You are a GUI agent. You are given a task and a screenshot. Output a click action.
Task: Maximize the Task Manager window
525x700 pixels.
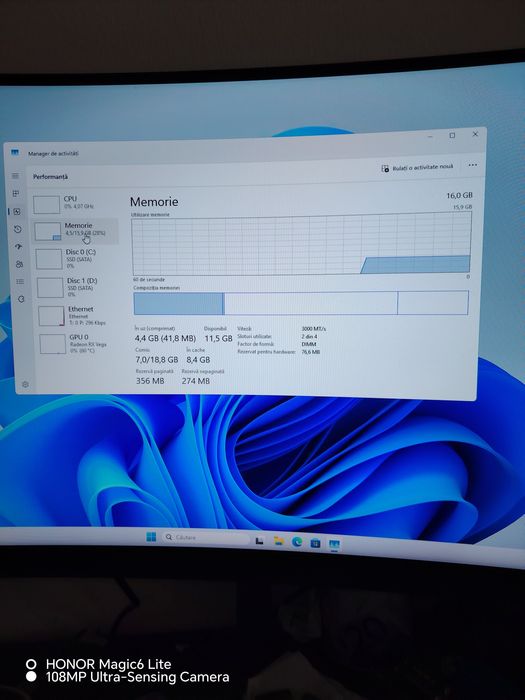point(452,135)
